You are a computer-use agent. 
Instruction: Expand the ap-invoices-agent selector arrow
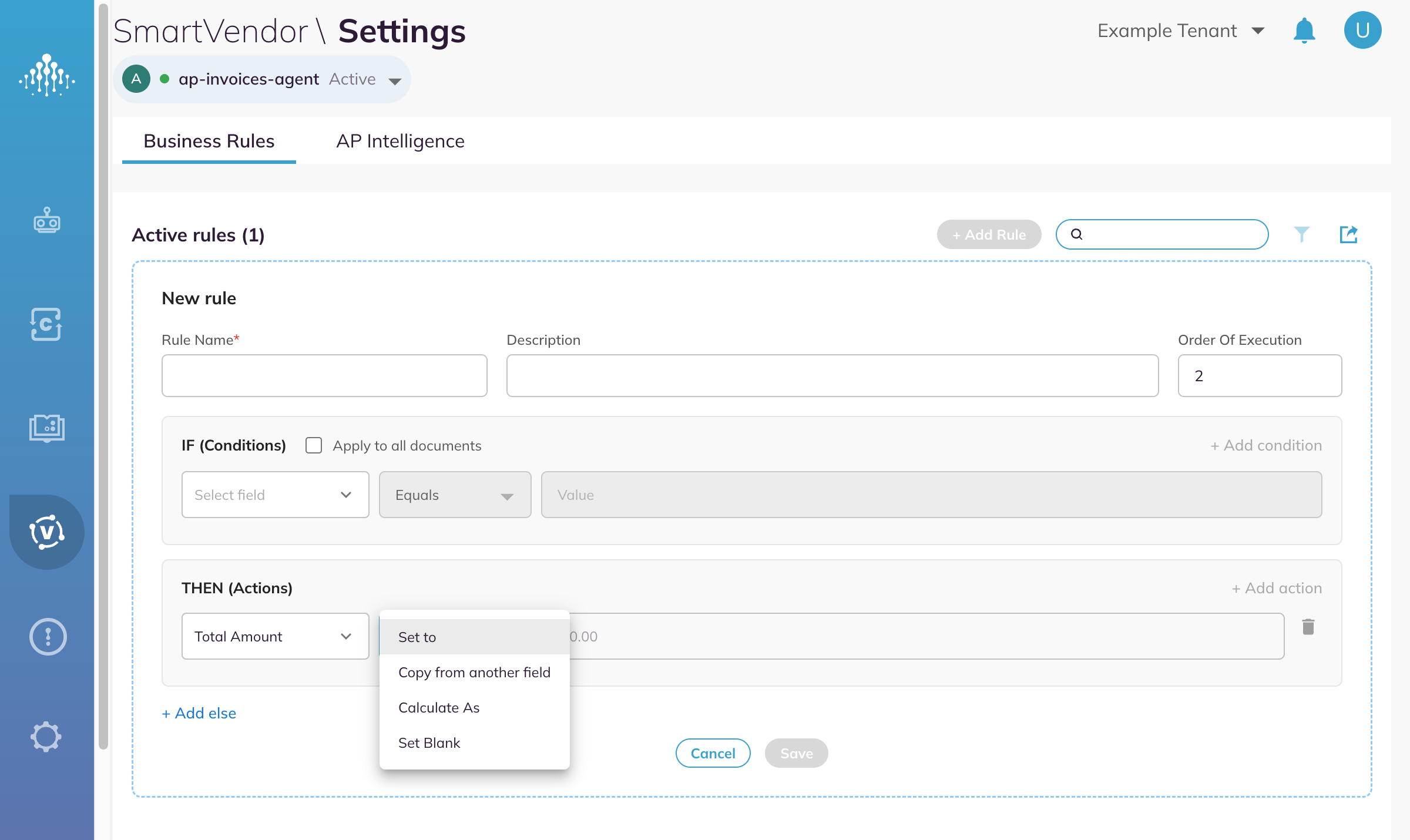click(395, 80)
